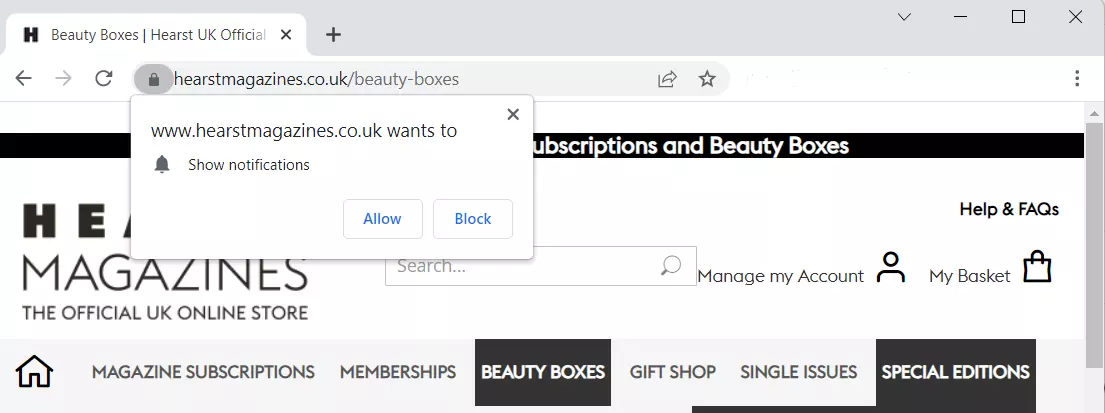Close the Beauty Boxes tab
Screen dimensions: 1105x413
click(285, 35)
